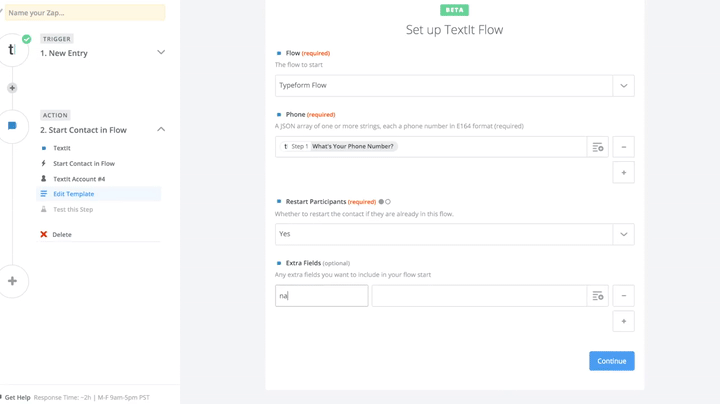This screenshot has width=720, height=404.
Task: Expand the New Entry trigger step
Action: pos(161,52)
